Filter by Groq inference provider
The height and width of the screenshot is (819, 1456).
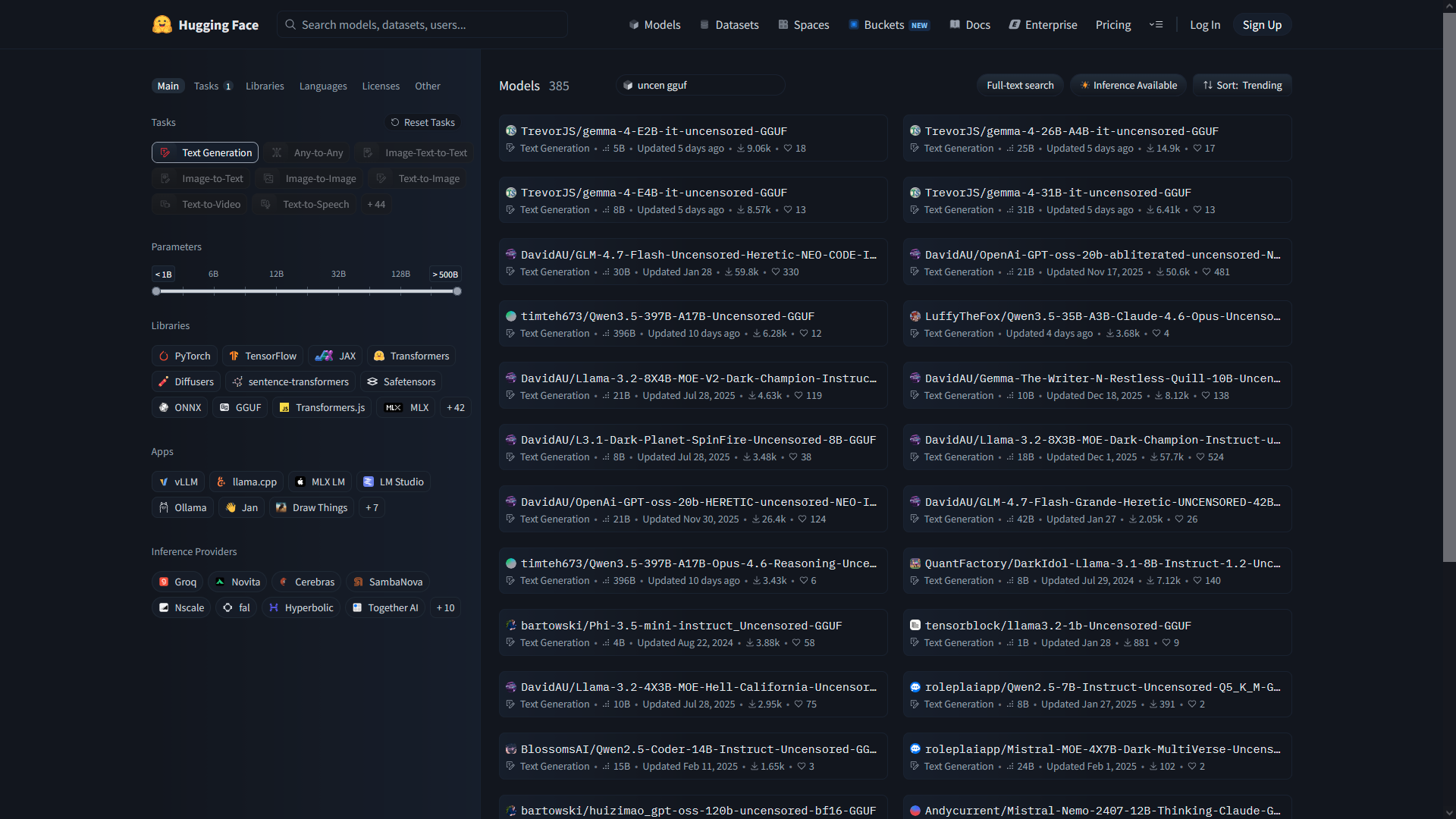(x=177, y=582)
